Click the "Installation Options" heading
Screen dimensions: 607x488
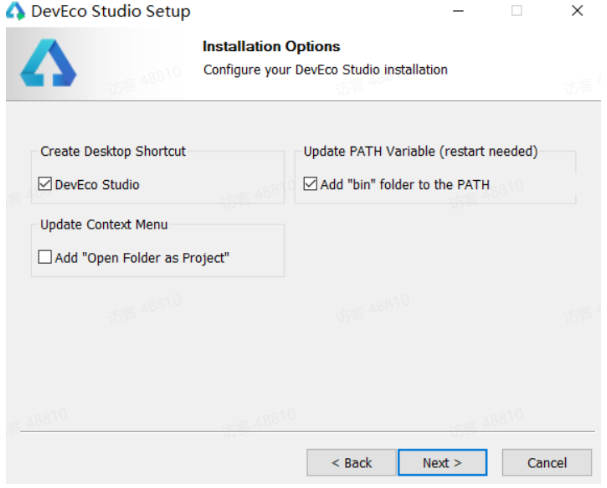pyautogui.click(x=271, y=47)
